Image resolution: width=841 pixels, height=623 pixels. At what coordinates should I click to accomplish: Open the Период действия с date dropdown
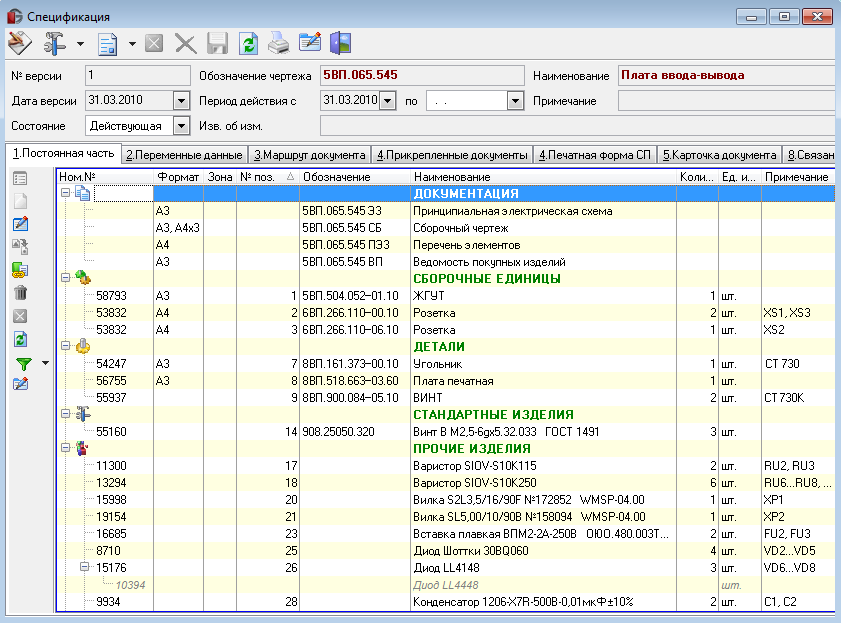pyautogui.click(x=387, y=100)
